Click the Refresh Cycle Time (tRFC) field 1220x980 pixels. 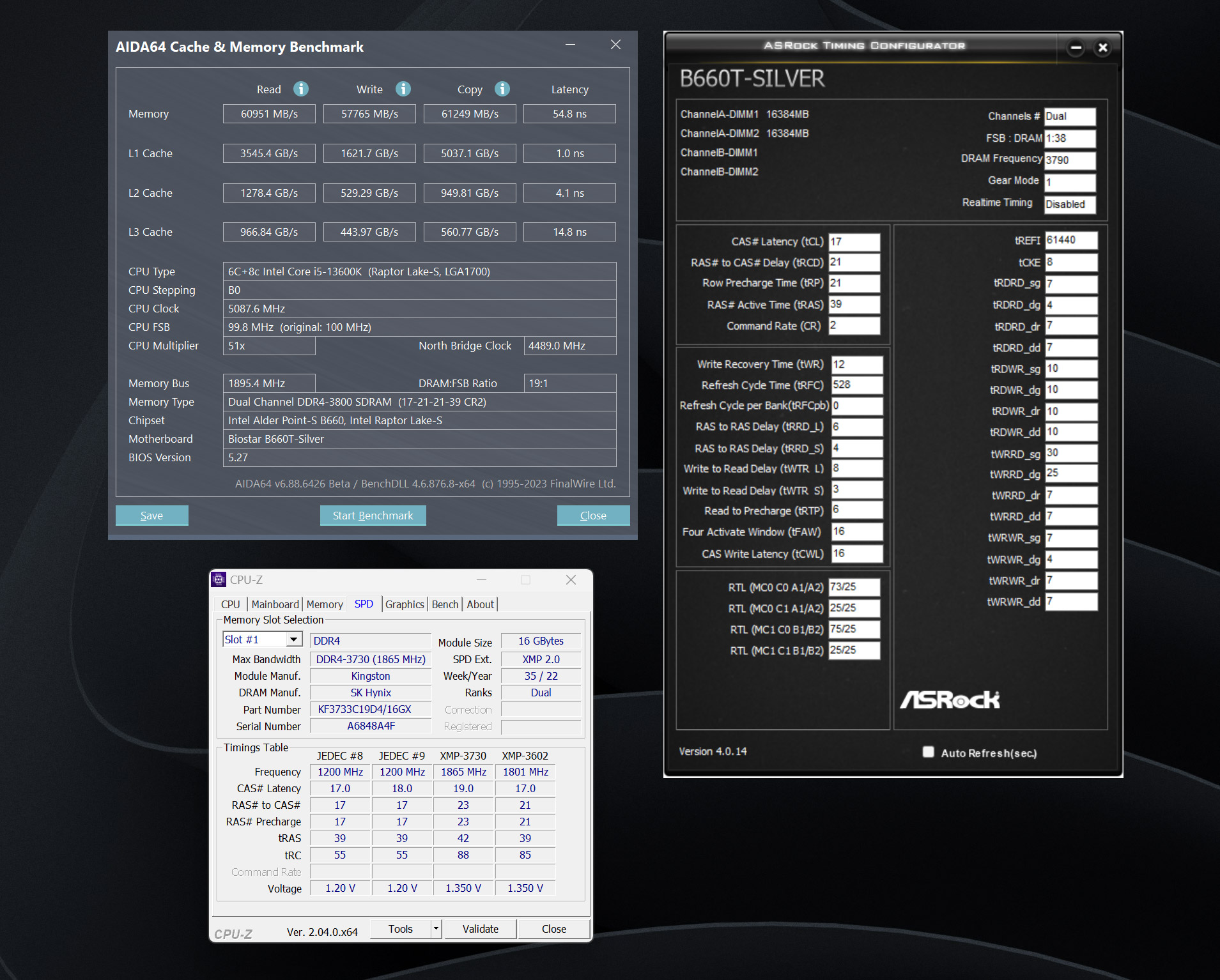coord(857,385)
